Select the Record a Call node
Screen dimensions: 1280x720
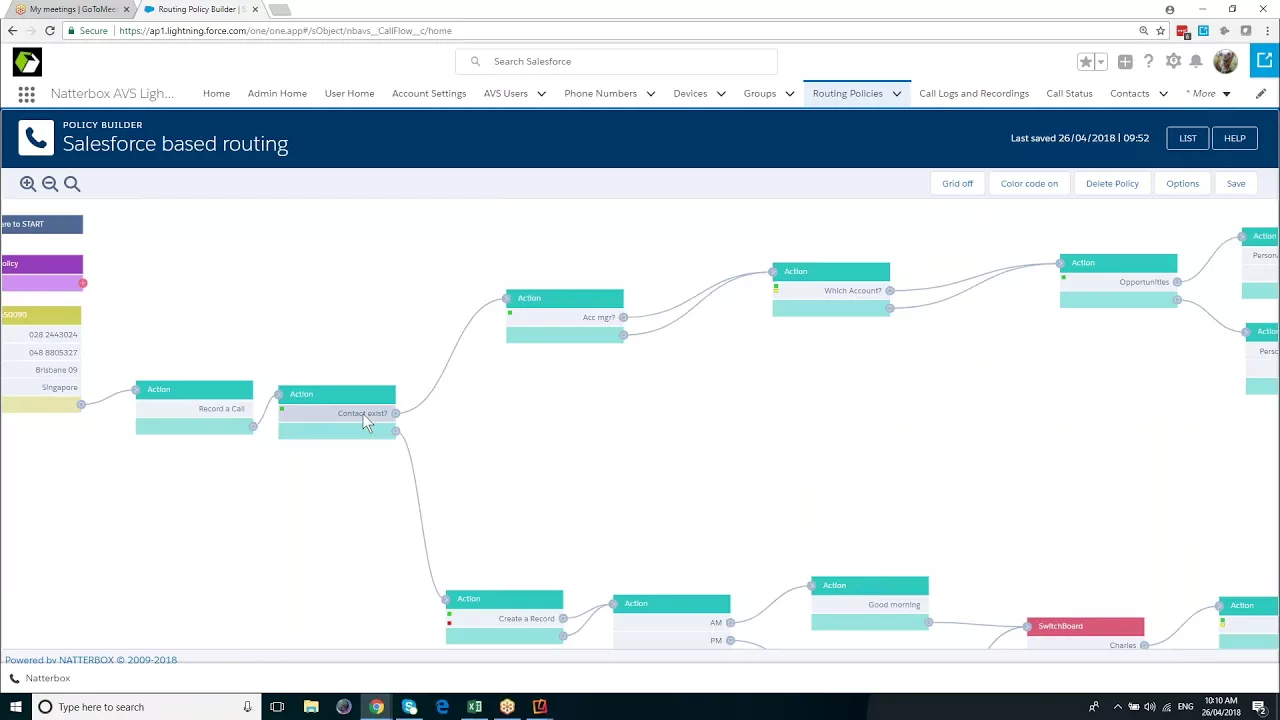(x=195, y=408)
